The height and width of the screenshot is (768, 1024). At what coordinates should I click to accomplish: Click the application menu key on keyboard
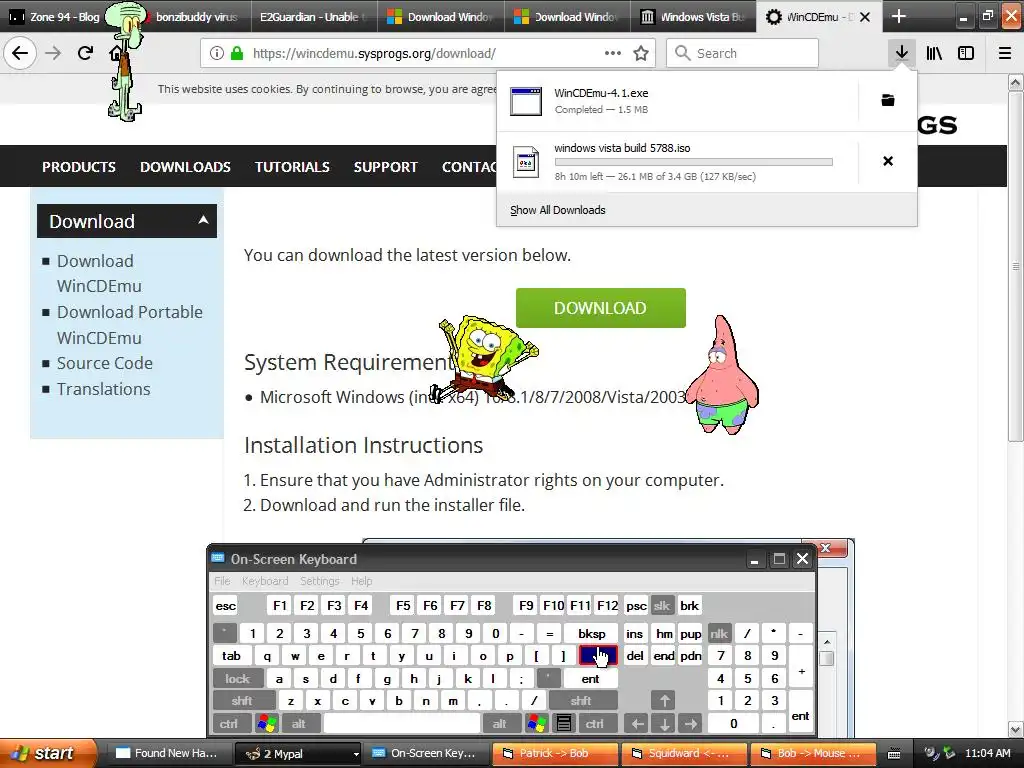pos(564,723)
